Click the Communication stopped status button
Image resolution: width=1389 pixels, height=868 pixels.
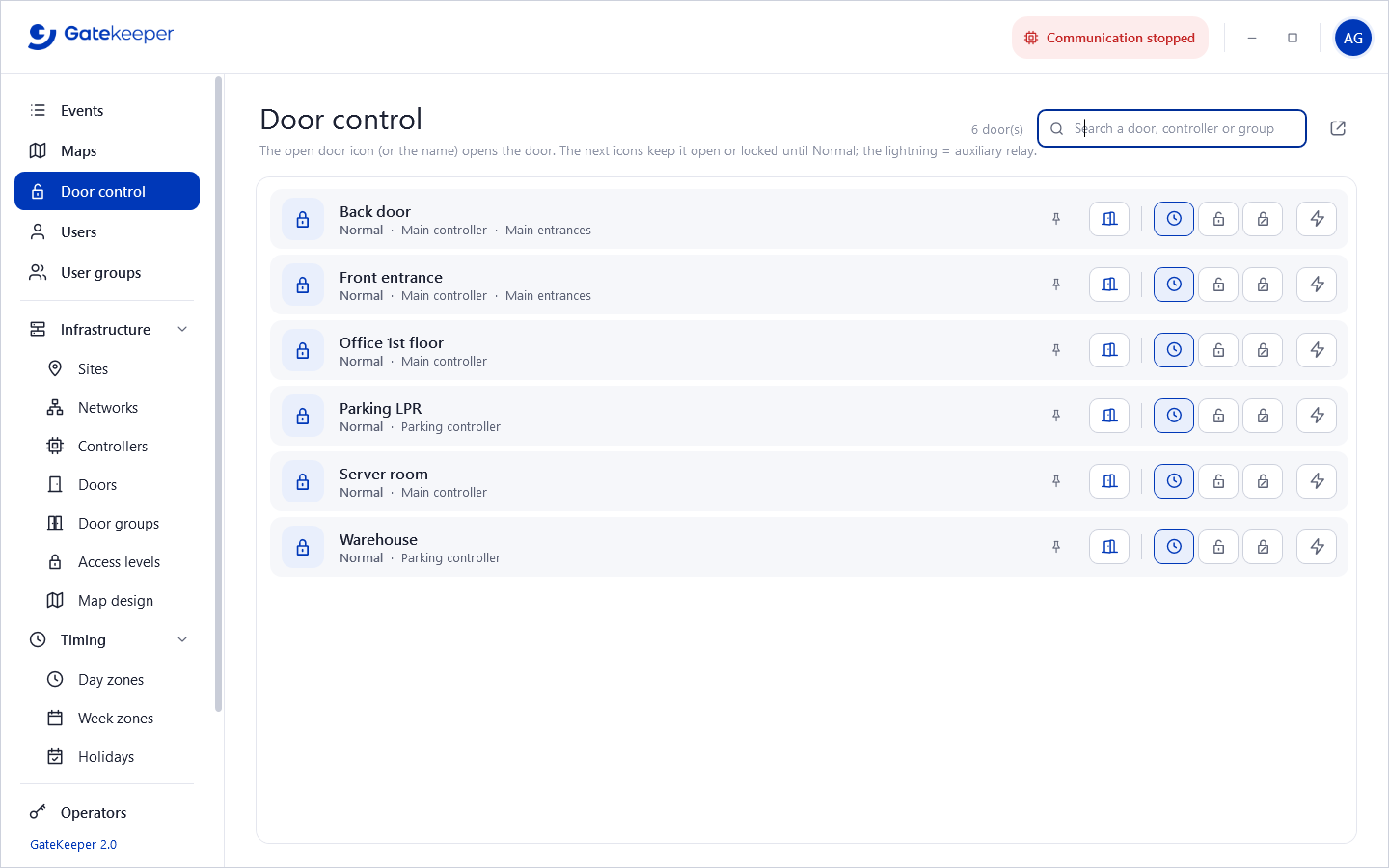(1110, 38)
